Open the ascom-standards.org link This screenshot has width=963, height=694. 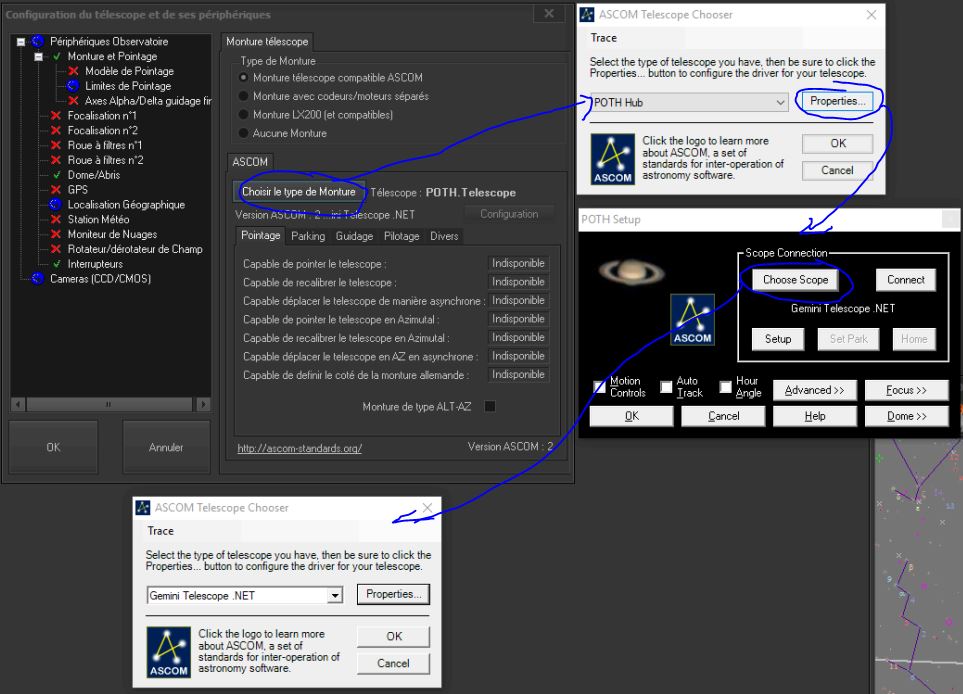pyautogui.click(x=299, y=448)
